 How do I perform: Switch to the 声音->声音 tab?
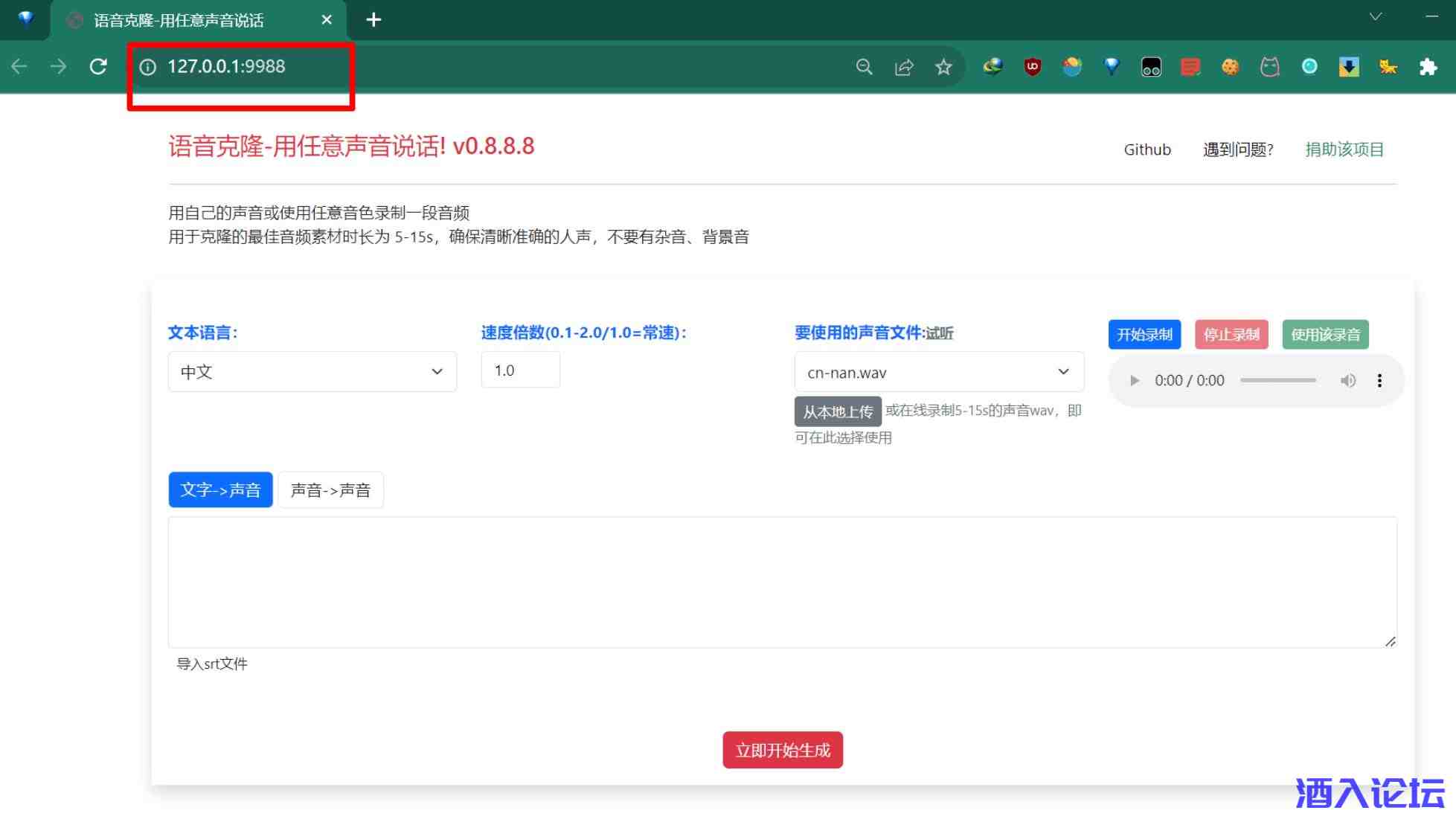coord(330,490)
